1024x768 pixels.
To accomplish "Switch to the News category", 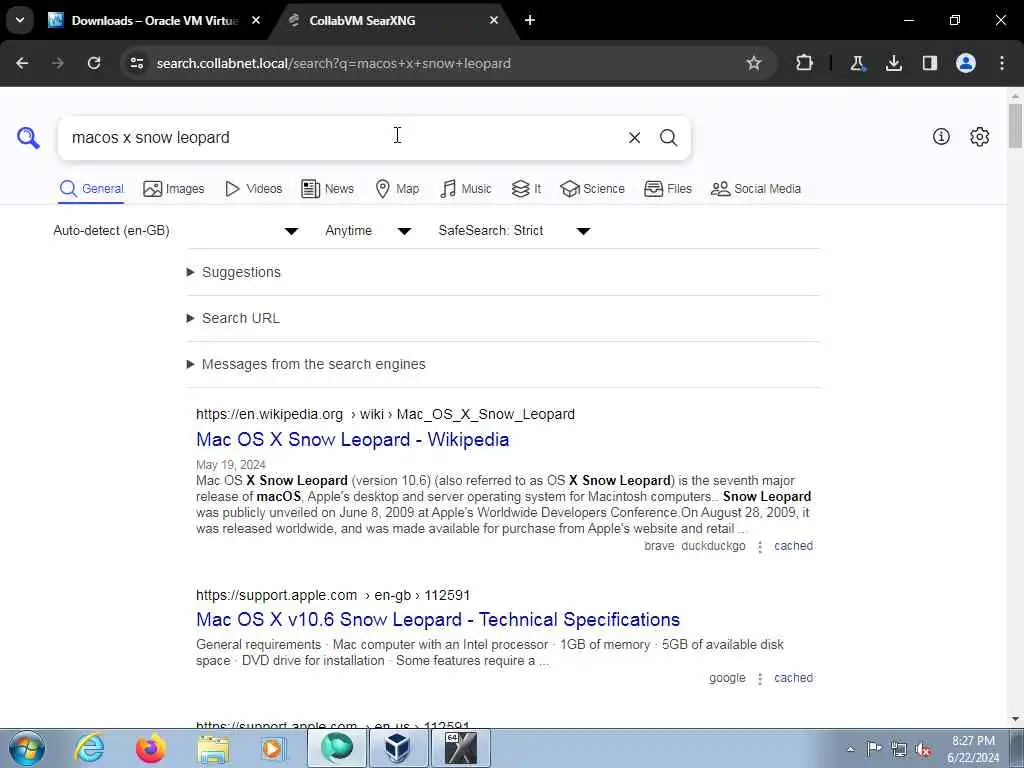I will point(327,189).
